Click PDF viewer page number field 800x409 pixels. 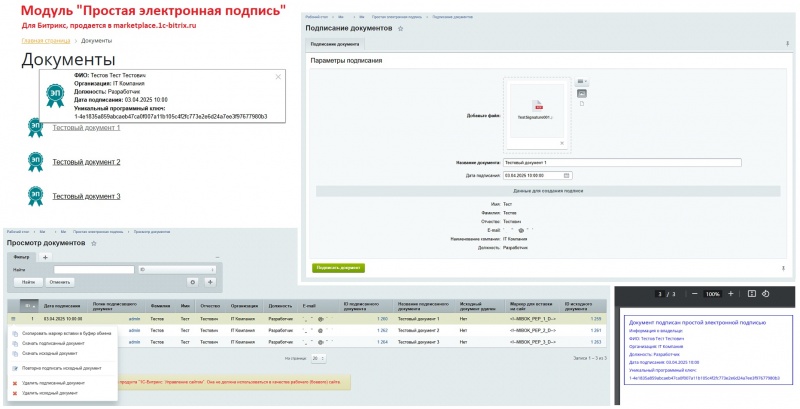(x=660, y=294)
